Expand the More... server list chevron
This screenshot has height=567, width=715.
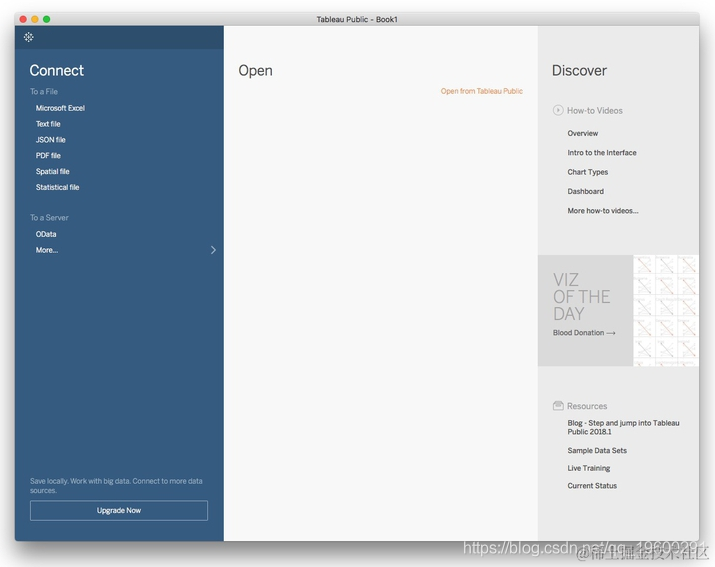point(213,250)
